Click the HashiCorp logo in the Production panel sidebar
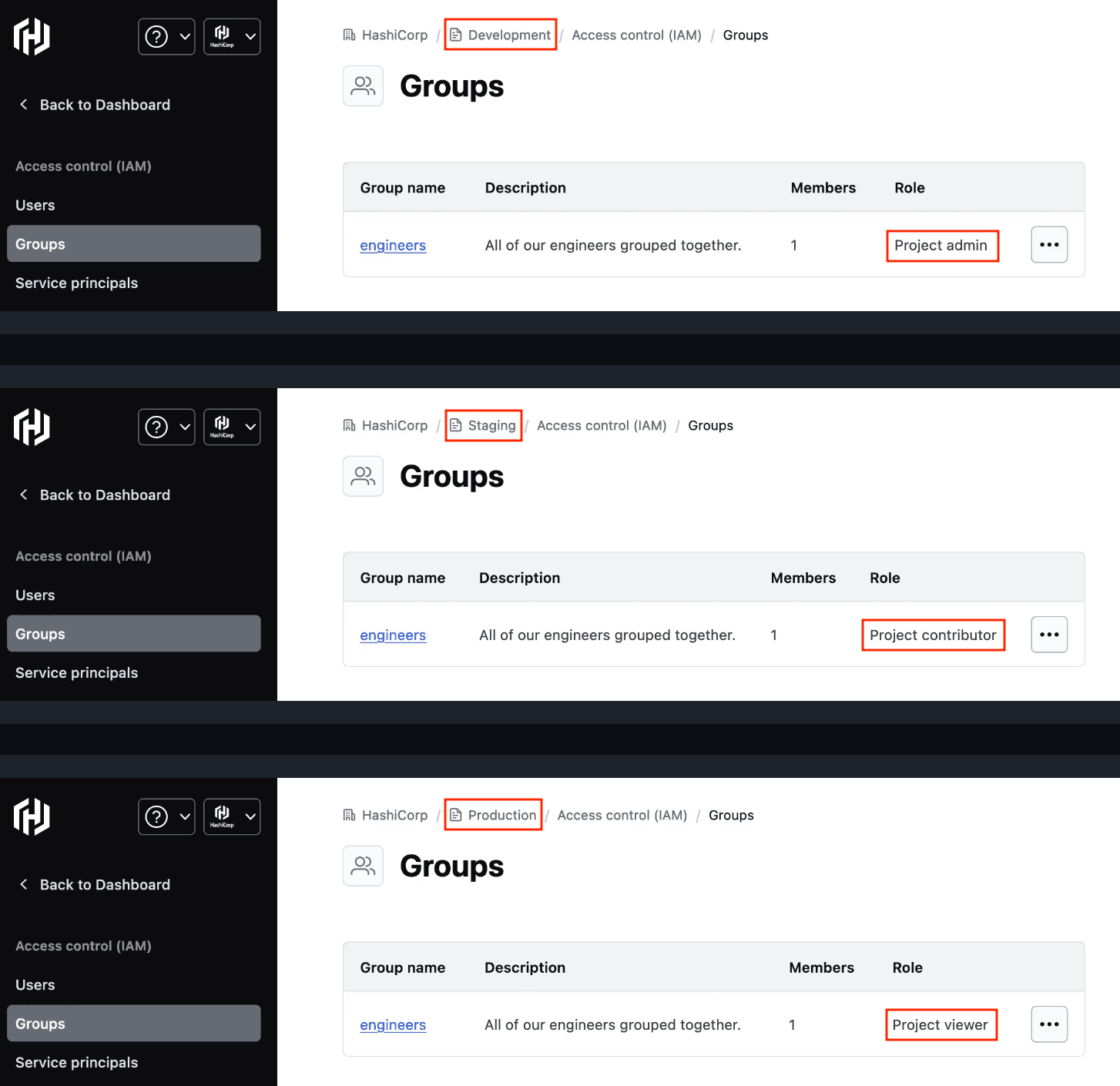This screenshot has height=1086, width=1120. pos(32,816)
